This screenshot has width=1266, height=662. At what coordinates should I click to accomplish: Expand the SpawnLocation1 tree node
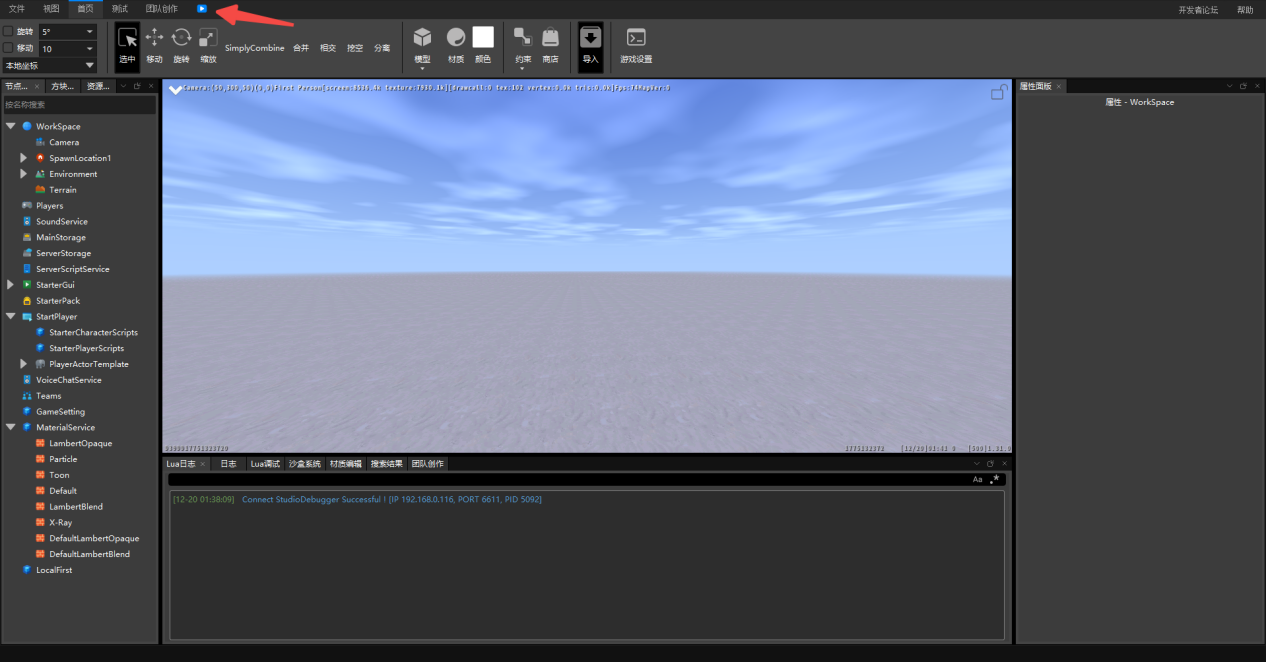(24, 158)
